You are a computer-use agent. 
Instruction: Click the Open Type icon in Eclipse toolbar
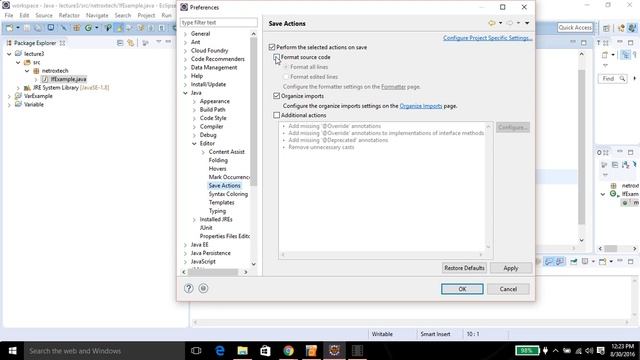click(108, 28)
